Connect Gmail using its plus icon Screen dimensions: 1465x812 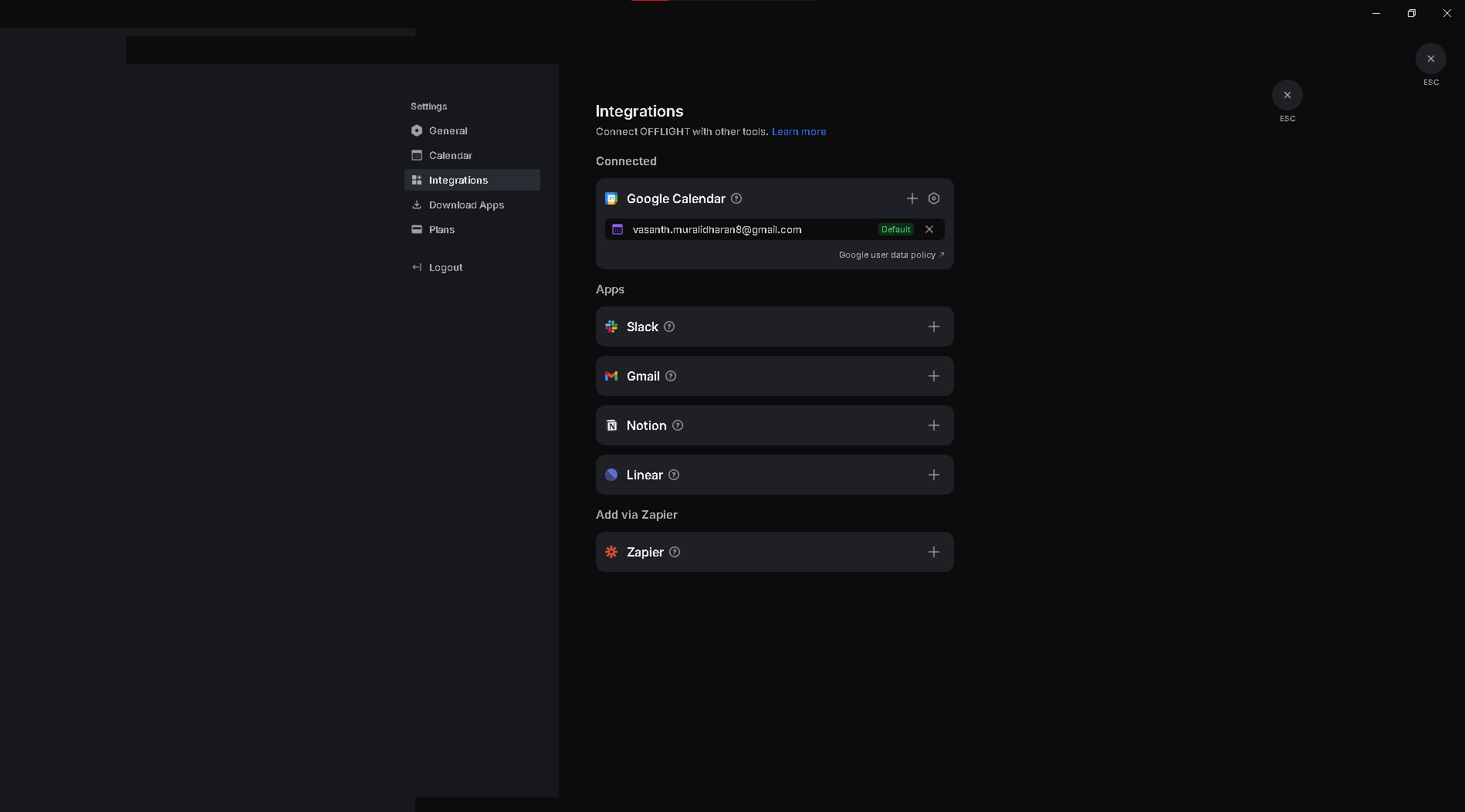933,376
